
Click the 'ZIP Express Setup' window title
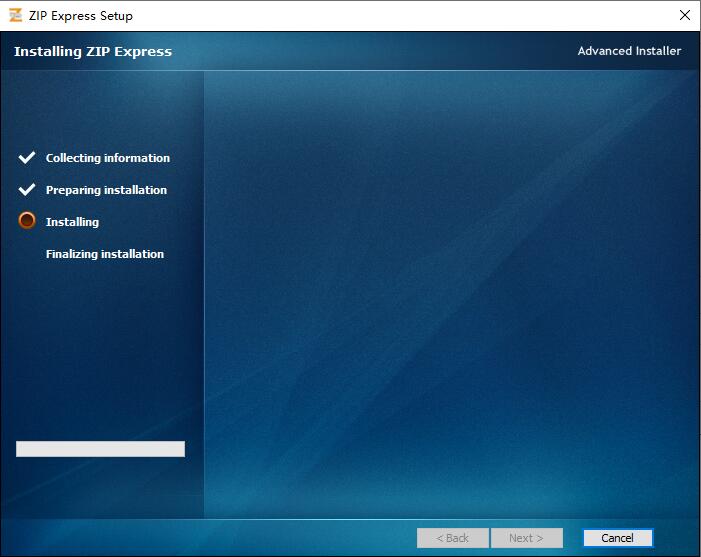pos(81,16)
